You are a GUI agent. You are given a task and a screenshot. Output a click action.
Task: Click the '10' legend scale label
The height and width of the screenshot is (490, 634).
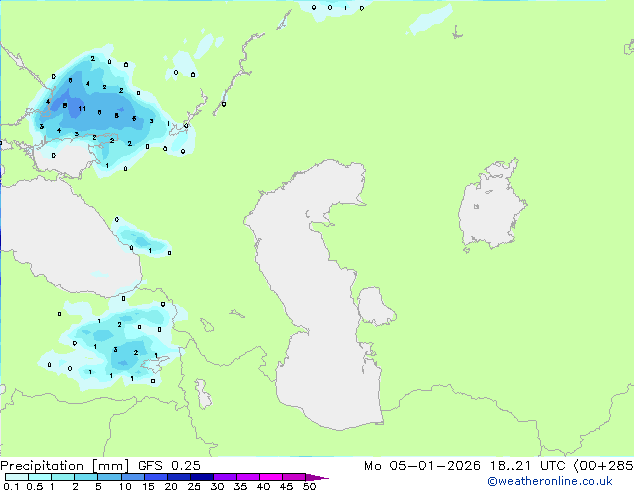pos(125,486)
